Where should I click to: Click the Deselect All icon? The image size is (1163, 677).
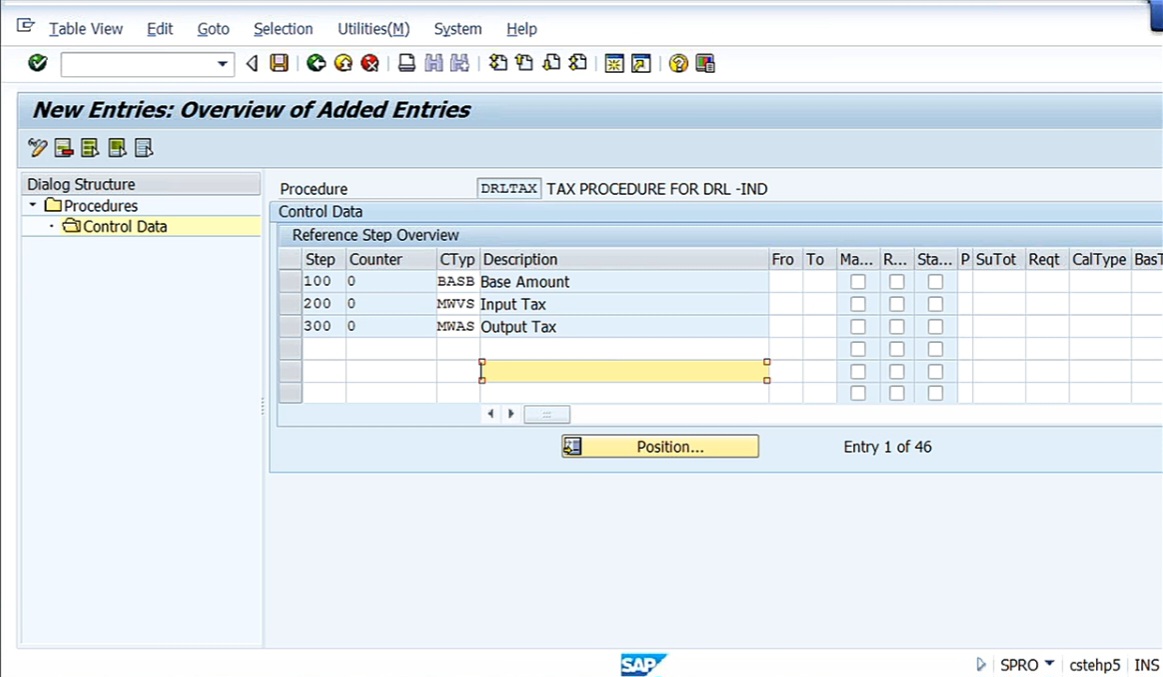point(144,148)
